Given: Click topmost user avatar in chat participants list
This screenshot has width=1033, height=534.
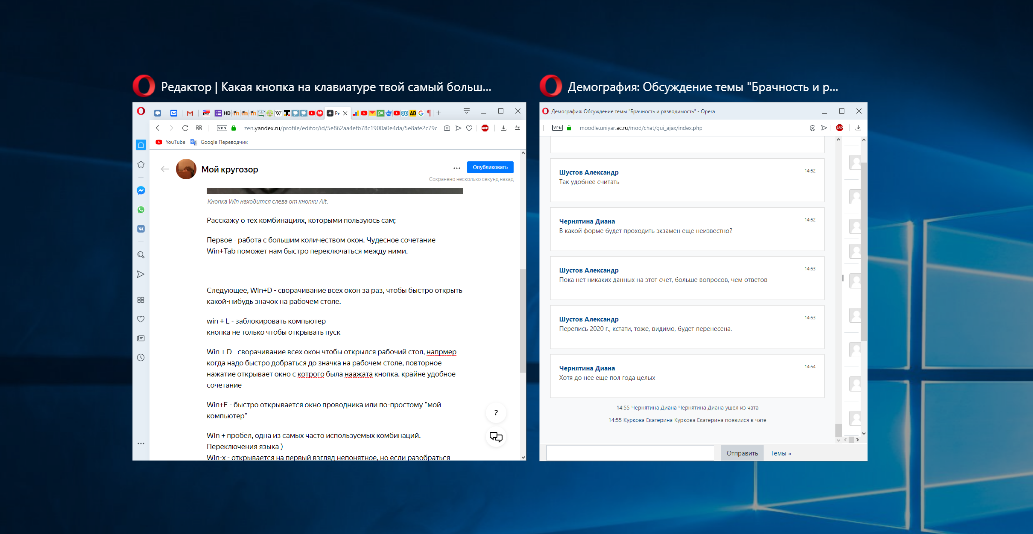Looking at the screenshot, I should (x=854, y=162).
